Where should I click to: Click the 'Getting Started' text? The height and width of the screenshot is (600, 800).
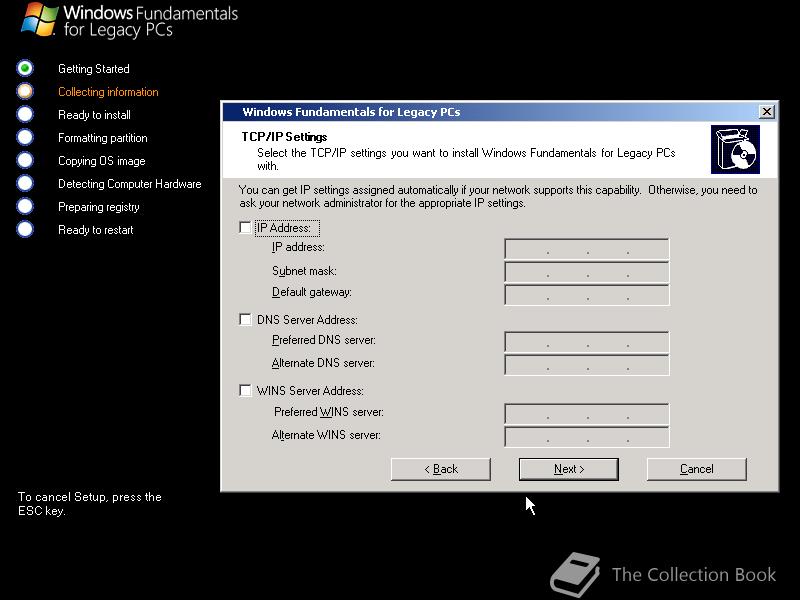pyautogui.click(x=94, y=69)
